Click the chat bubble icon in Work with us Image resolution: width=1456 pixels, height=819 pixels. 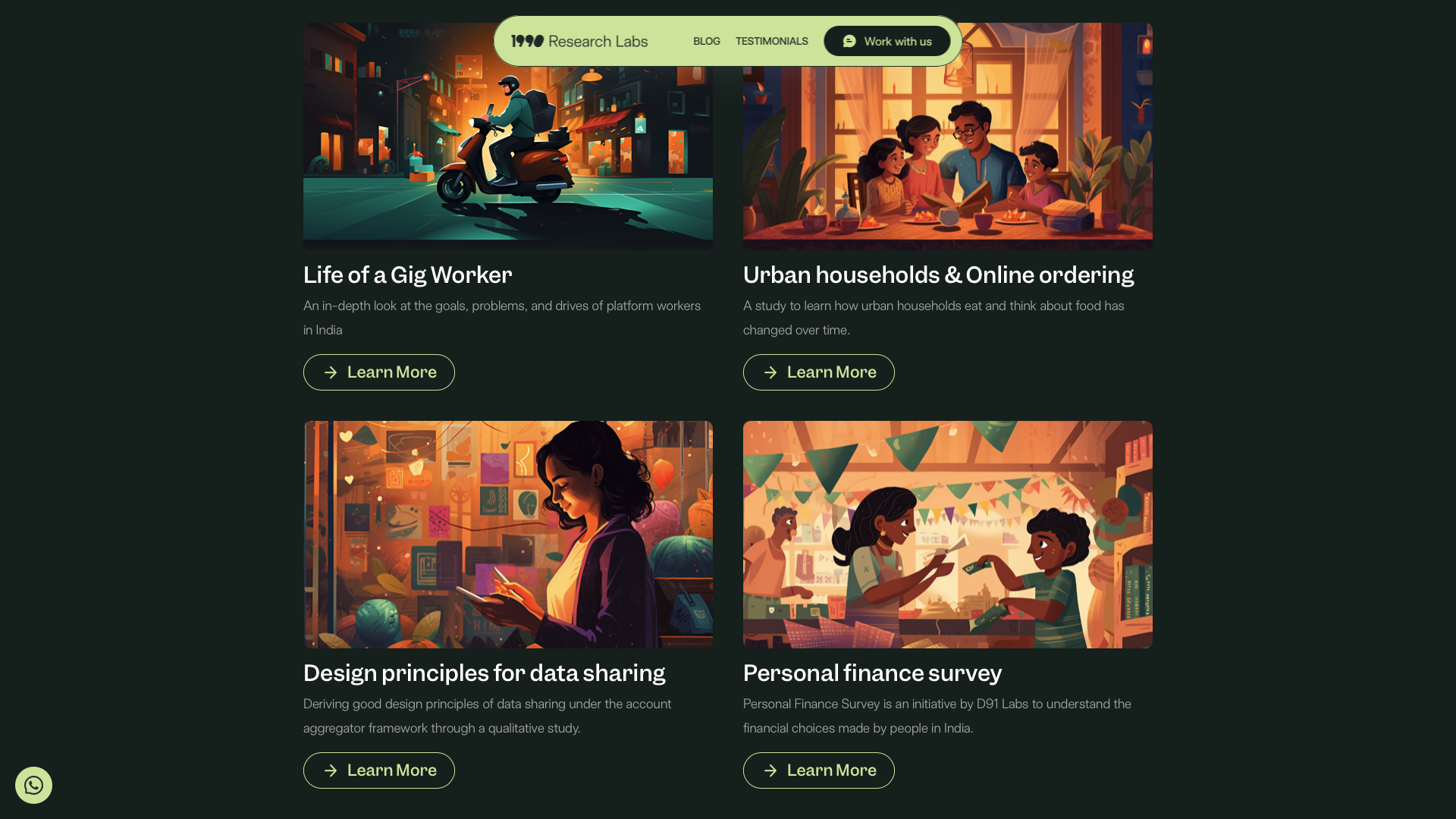coord(849,41)
